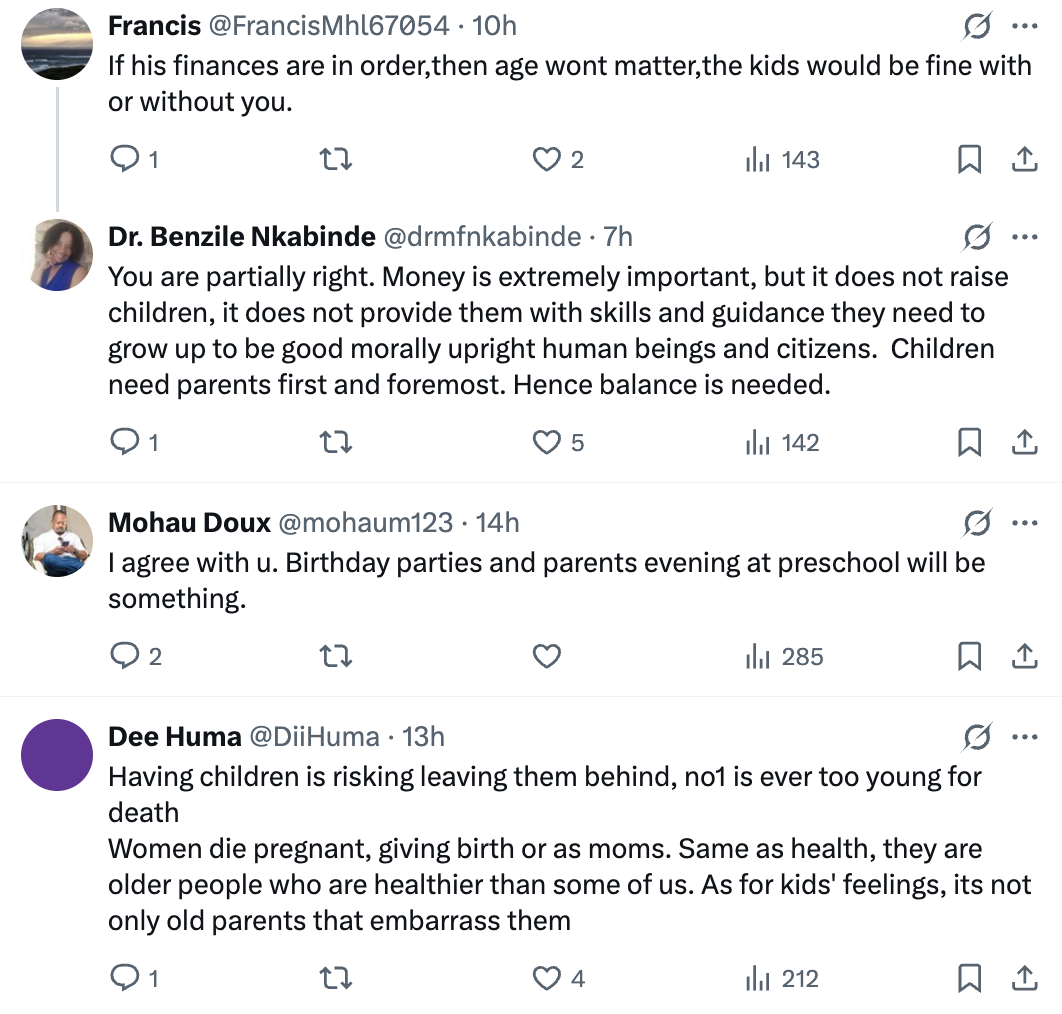Open Grok icon on Dee Huma's tweet
Screen dimensions: 1062x1014
[977, 738]
